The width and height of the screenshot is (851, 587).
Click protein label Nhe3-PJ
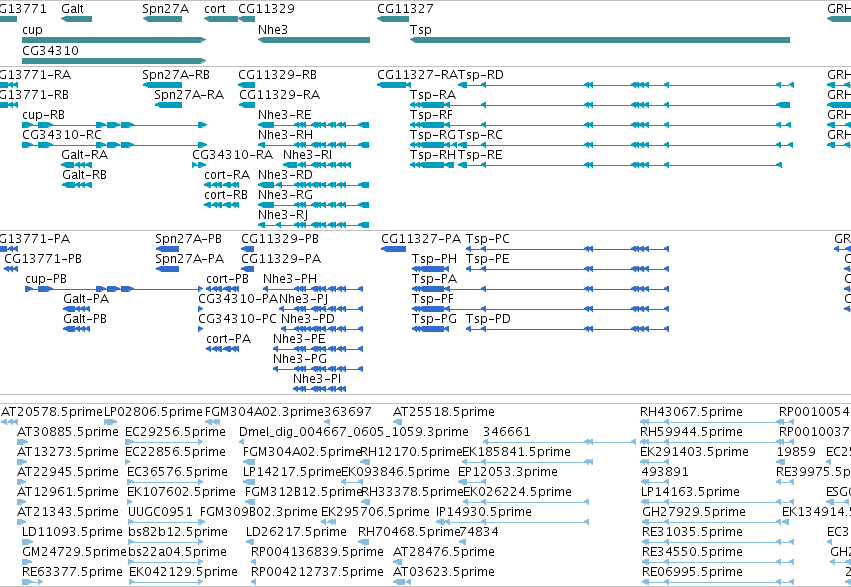(x=303, y=299)
